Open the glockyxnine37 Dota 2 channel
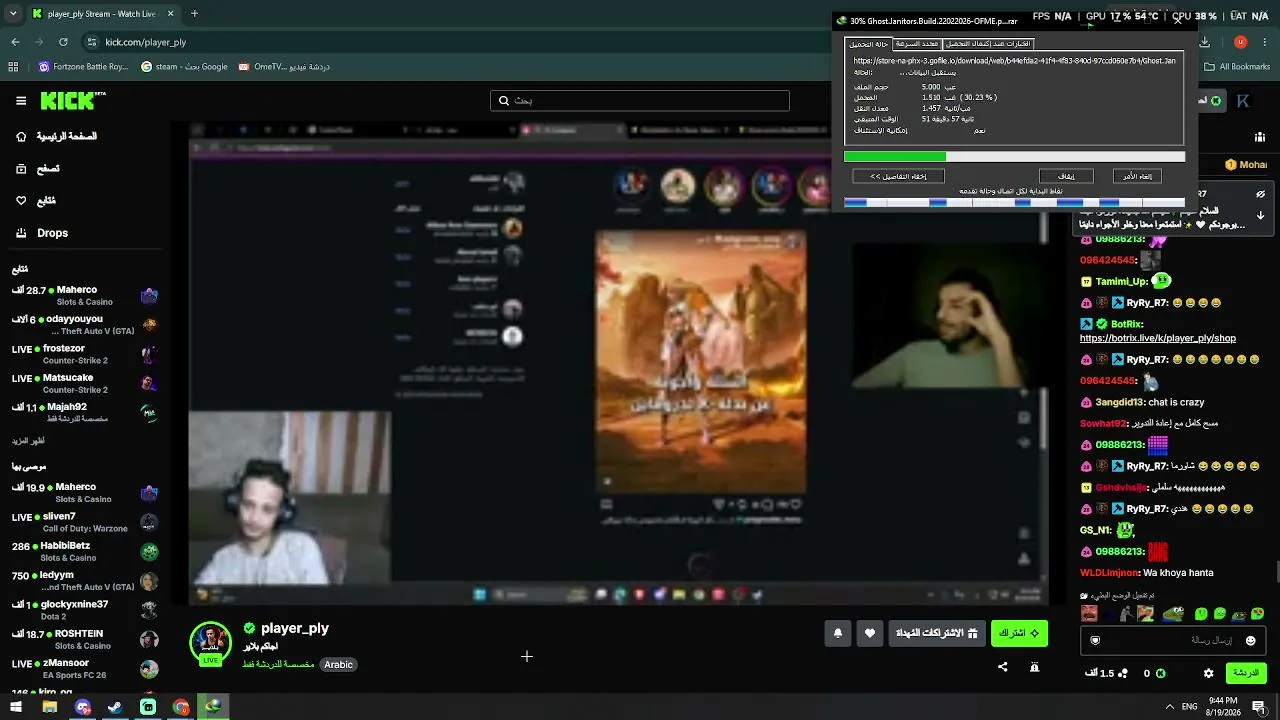The image size is (1280, 720). [85, 610]
